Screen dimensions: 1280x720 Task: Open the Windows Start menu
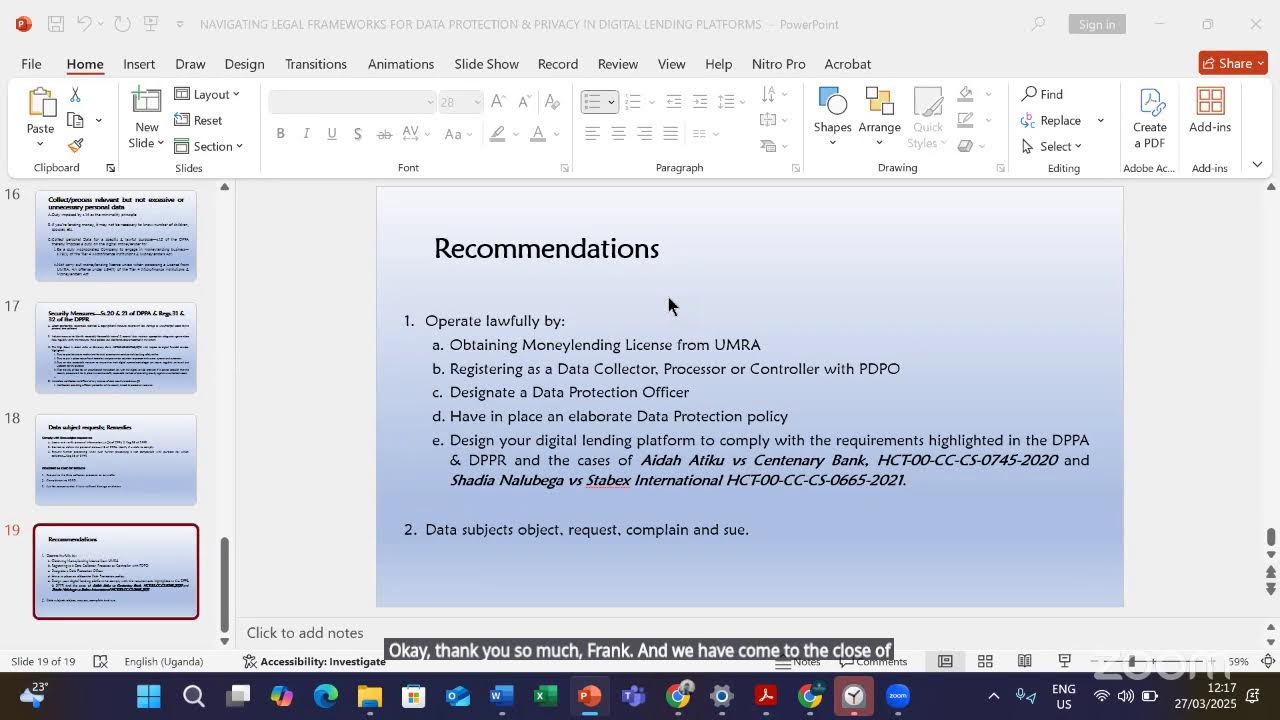(x=149, y=696)
